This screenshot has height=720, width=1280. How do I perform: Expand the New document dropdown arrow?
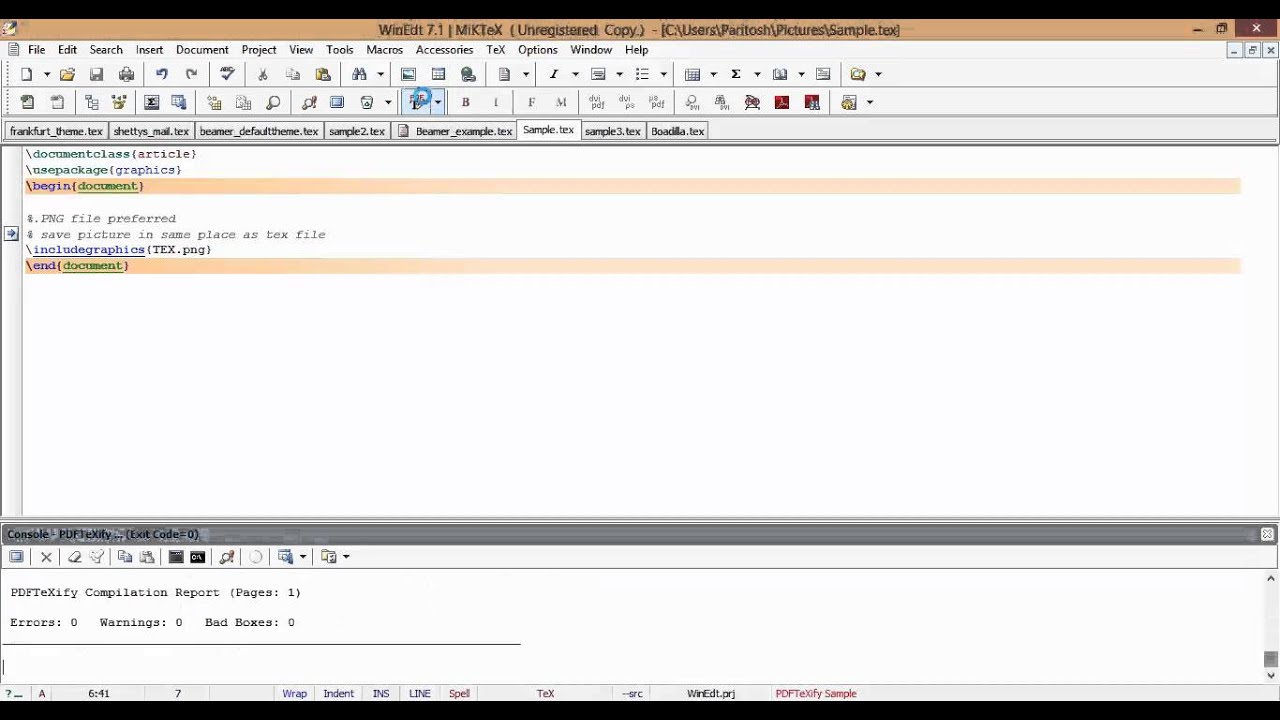tap(46, 74)
